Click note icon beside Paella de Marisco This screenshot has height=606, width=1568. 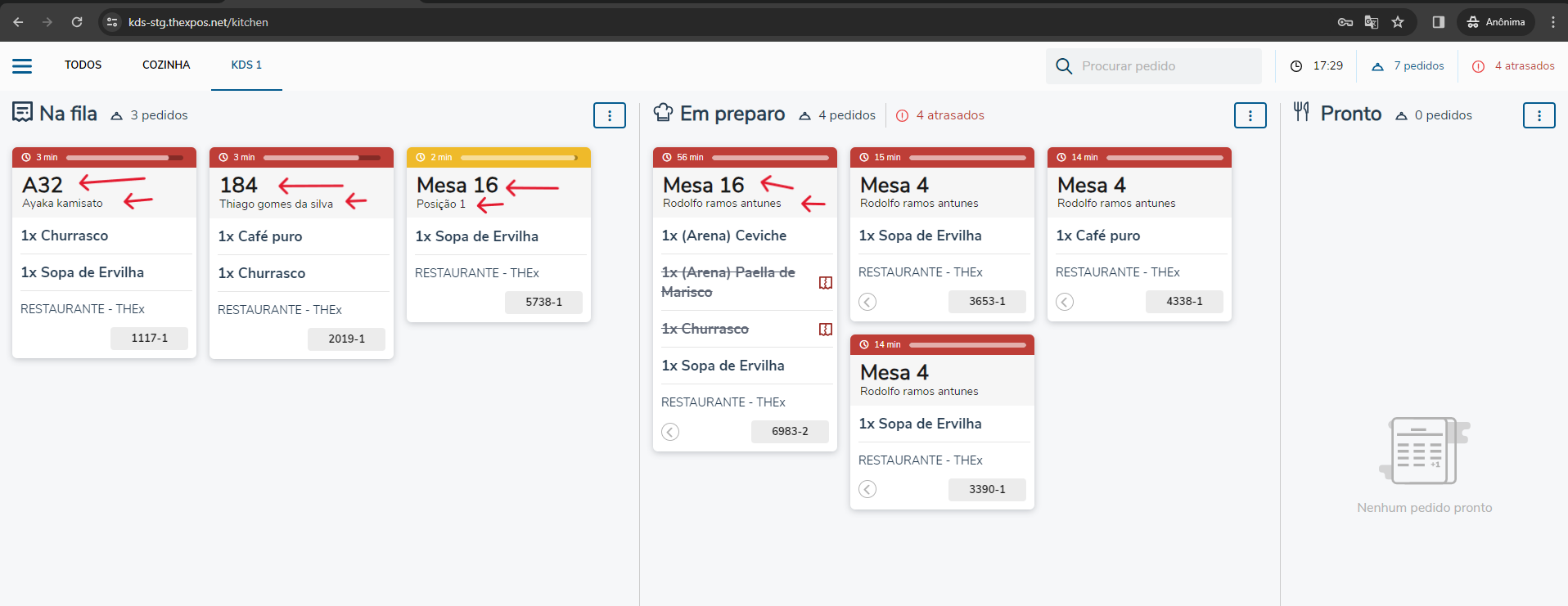tap(826, 283)
